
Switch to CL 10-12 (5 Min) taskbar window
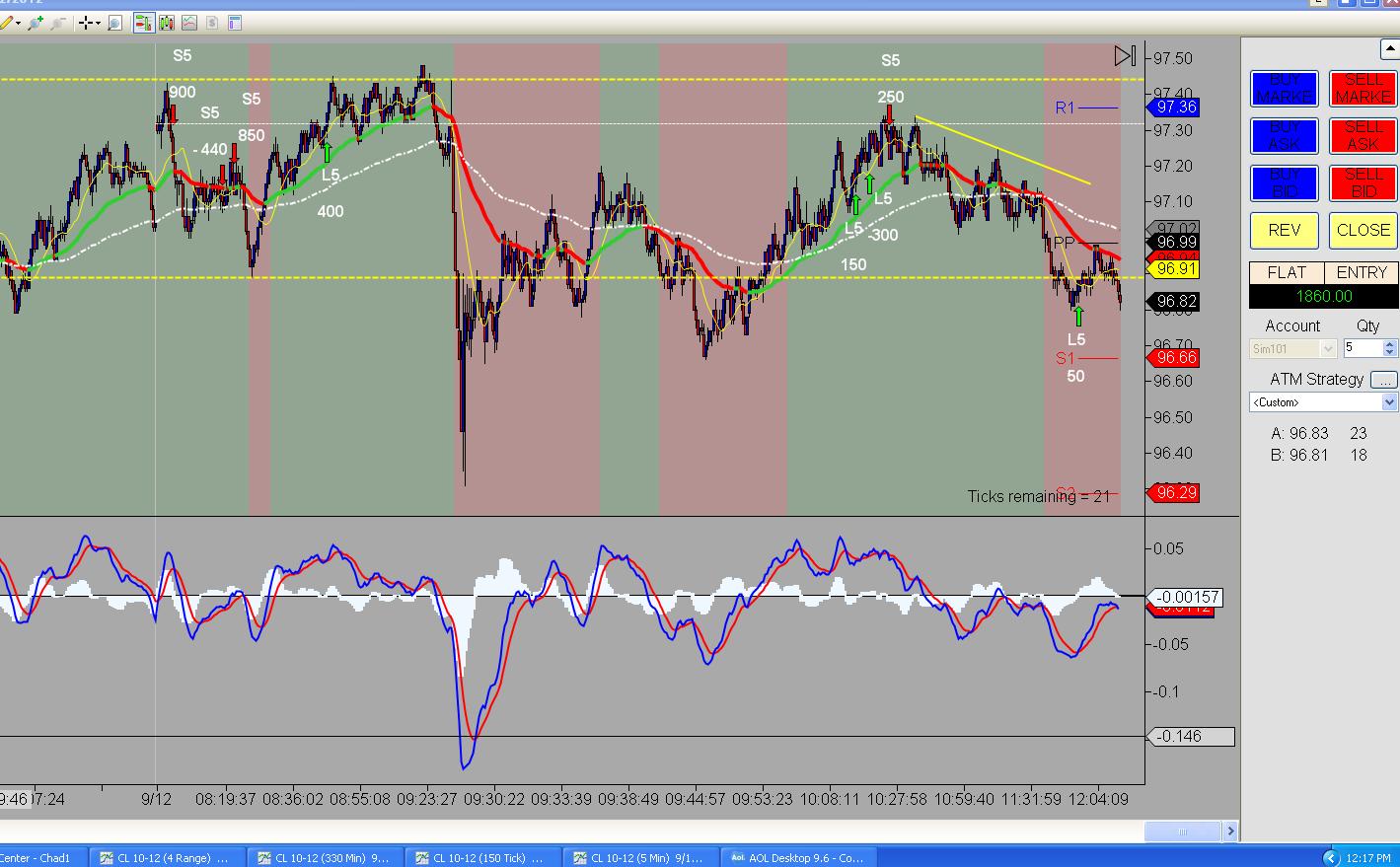tap(639, 857)
